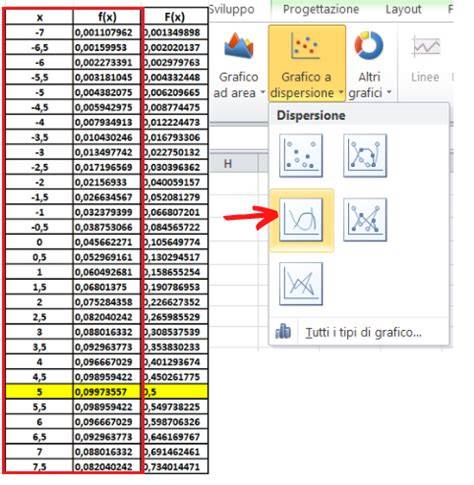Select scatter with only markers chart
Screen dimensions: 474x485
[301, 156]
